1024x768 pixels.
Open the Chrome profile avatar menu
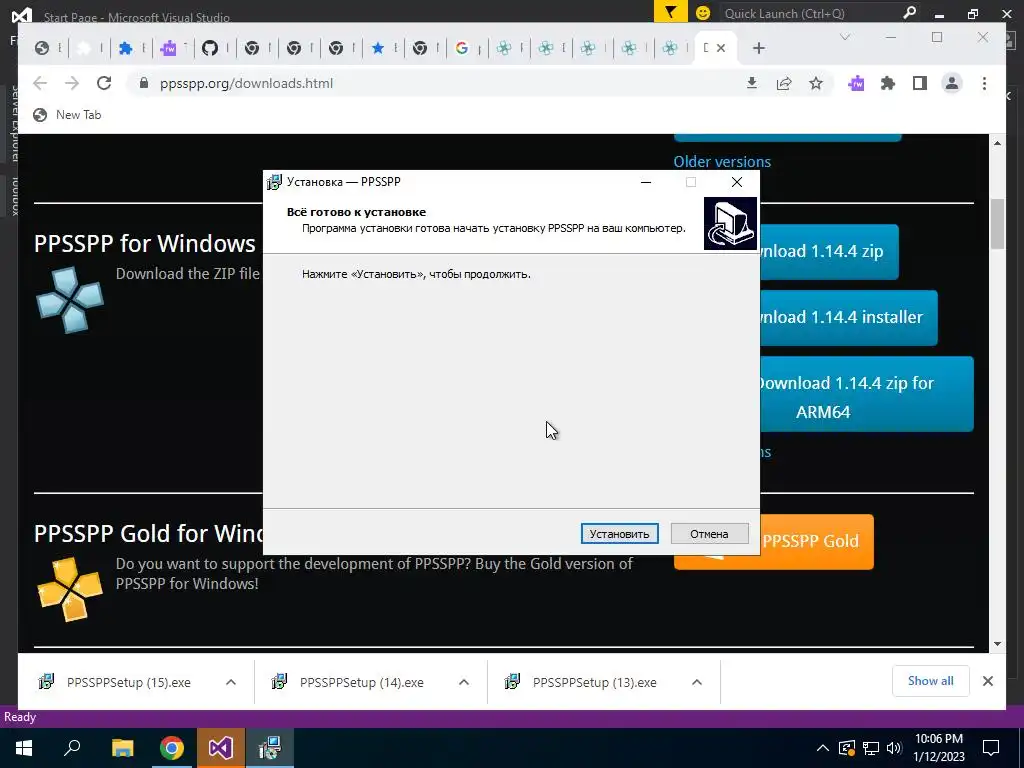click(x=952, y=83)
